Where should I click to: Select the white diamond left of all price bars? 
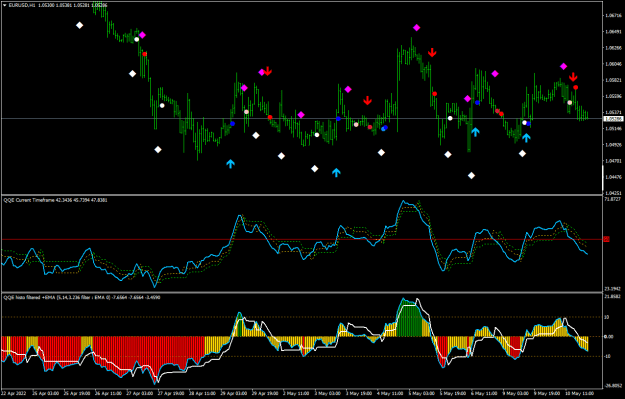(x=80, y=26)
